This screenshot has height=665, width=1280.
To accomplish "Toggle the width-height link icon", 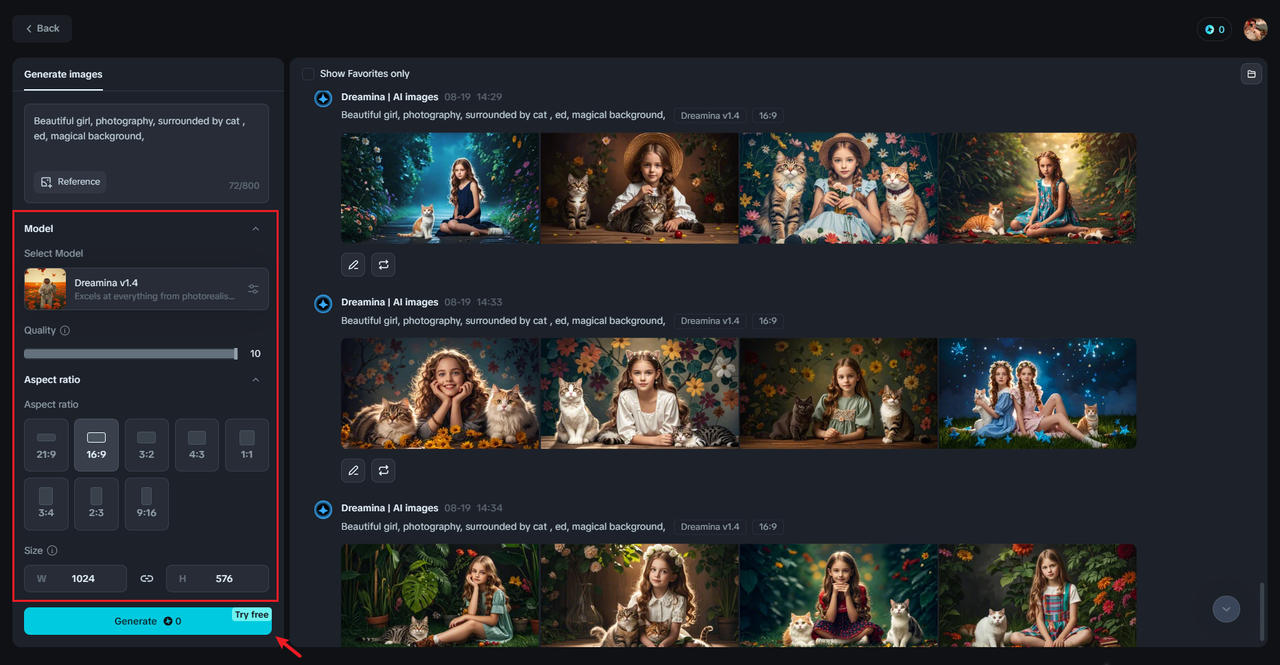I will tap(147, 578).
